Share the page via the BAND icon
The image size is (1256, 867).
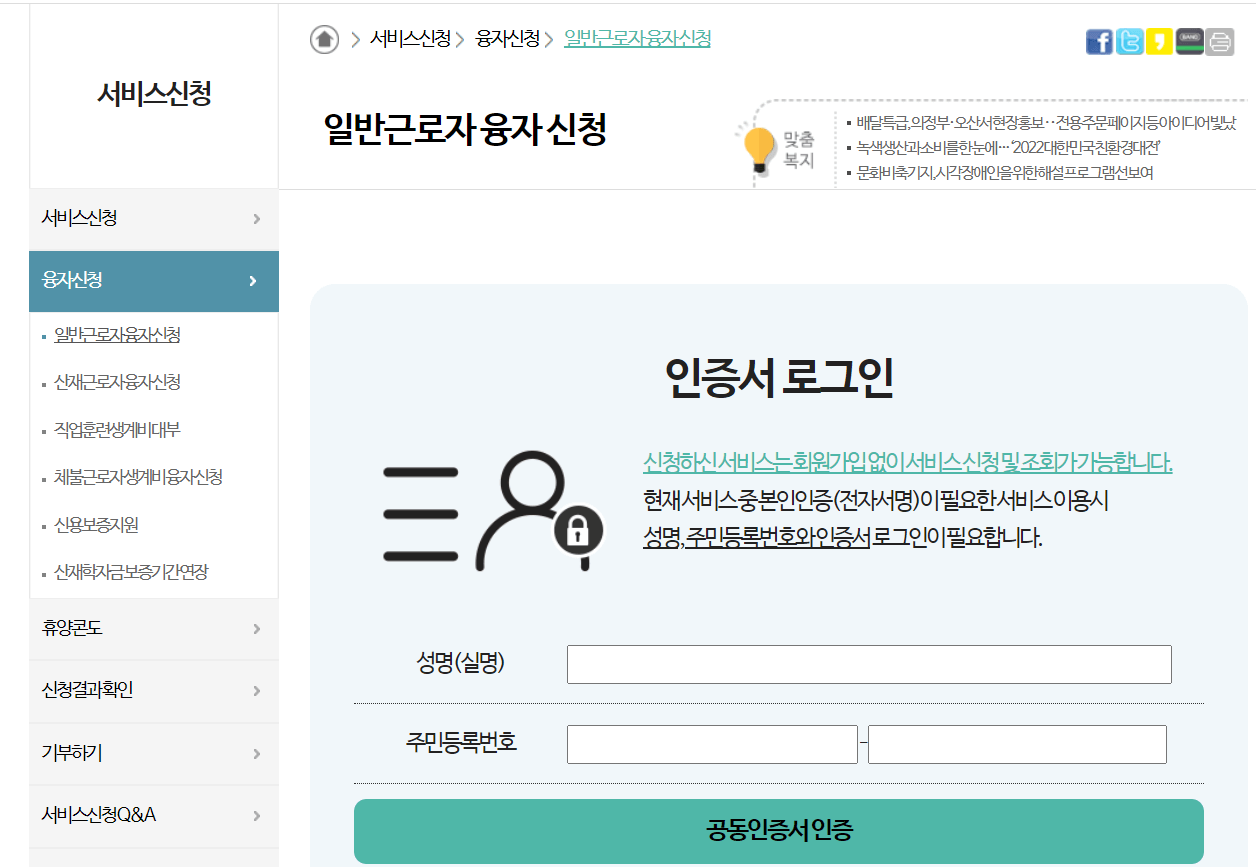(1188, 41)
